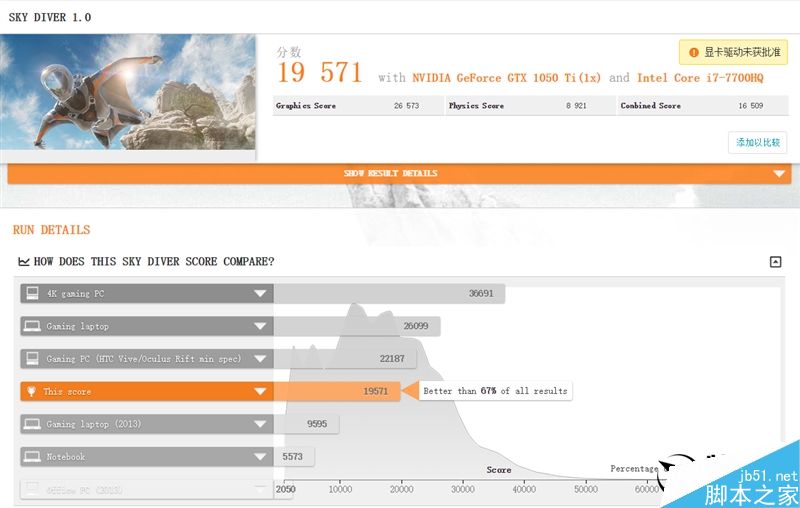Click the Gaming PC HTC Vive desktop icon
Viewport: 800px width, 508px height.
33,359
